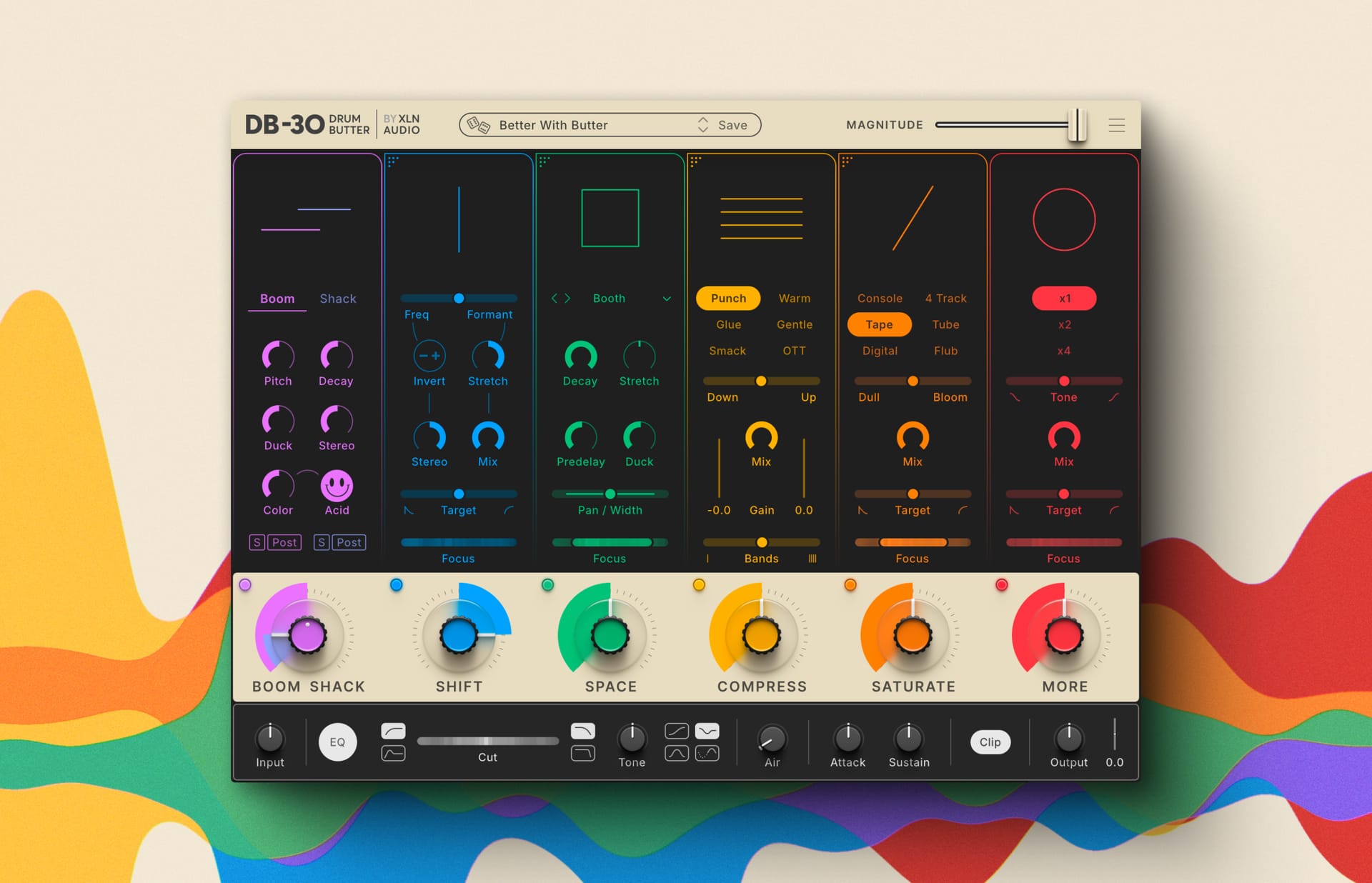Select the Warm compressor mode
The height and width of the screenshot is (883, 1372).
click(794, 298)
